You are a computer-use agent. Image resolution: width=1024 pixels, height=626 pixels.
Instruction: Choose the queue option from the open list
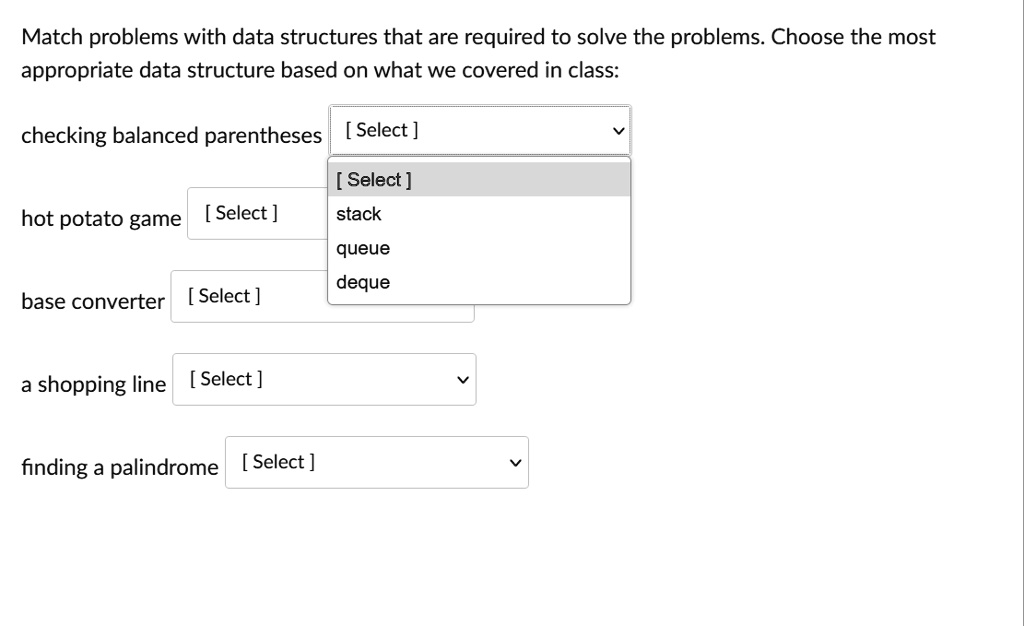click(479, 247)
